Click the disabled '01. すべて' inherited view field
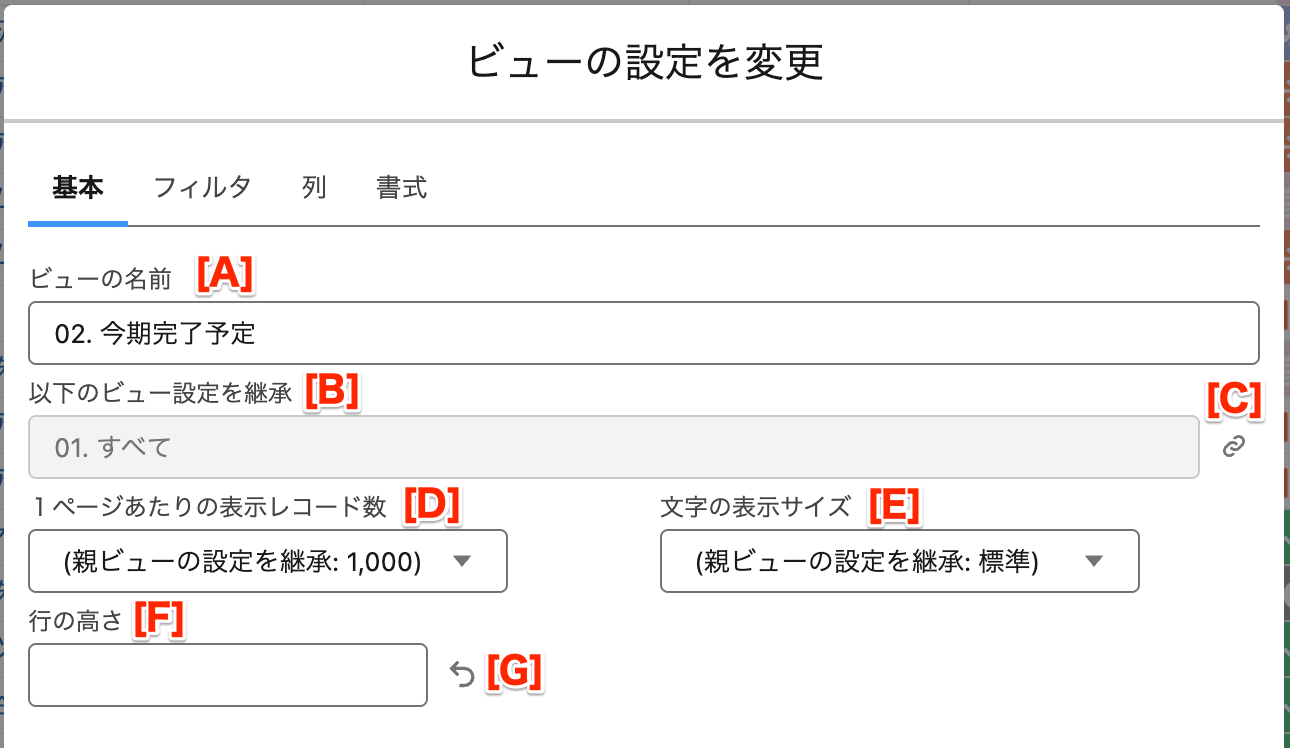The height and width of the screenshot is (748, 1290). click(x=613, y=447)
